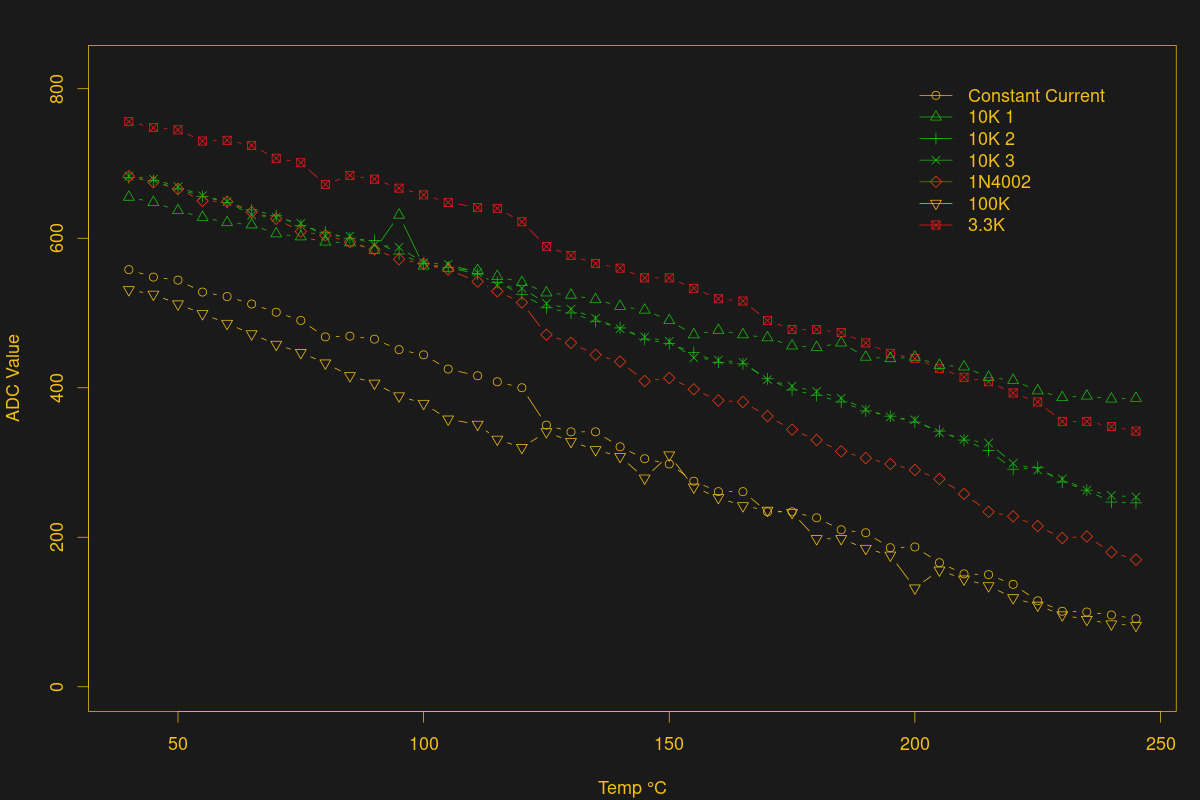Click the 50 tick label on x-axis

(x=178, y=745)
